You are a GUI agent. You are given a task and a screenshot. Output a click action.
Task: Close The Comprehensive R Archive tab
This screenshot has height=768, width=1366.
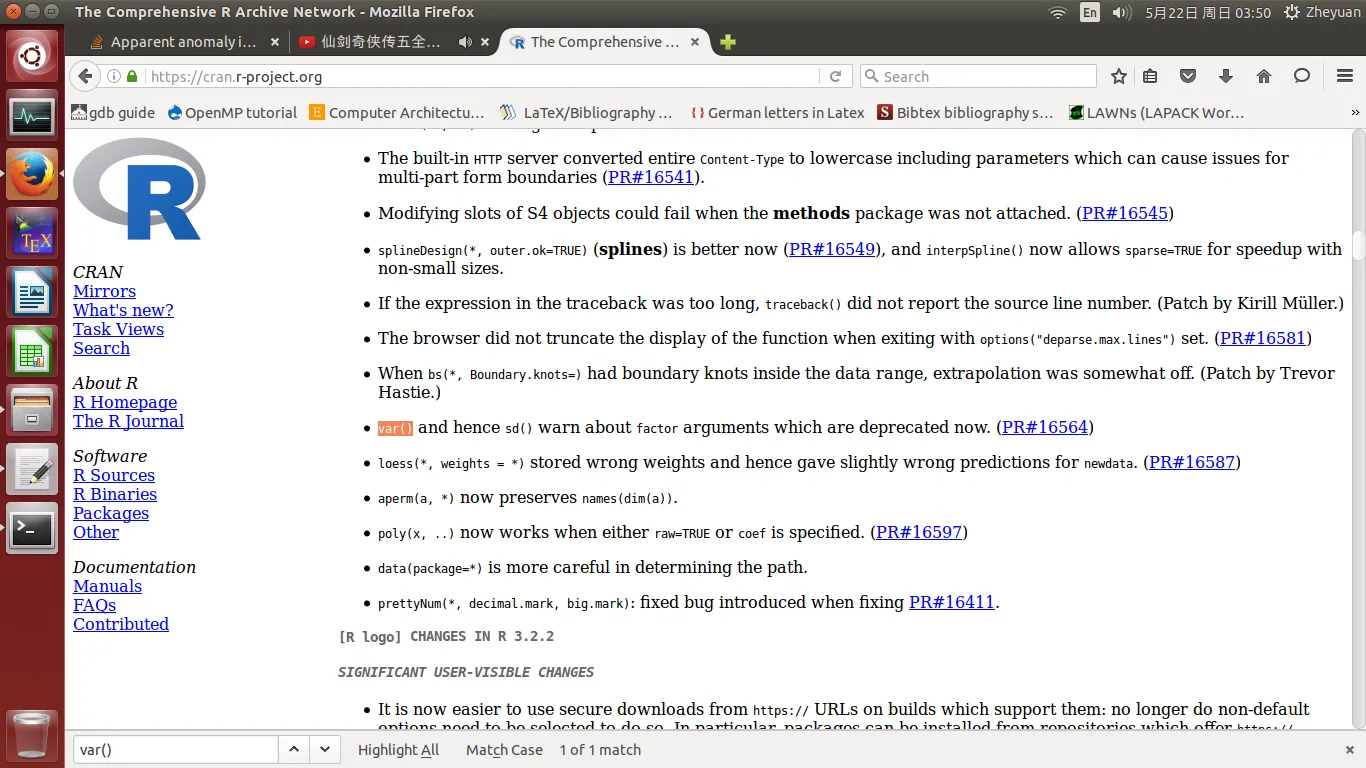pos(696,42)
